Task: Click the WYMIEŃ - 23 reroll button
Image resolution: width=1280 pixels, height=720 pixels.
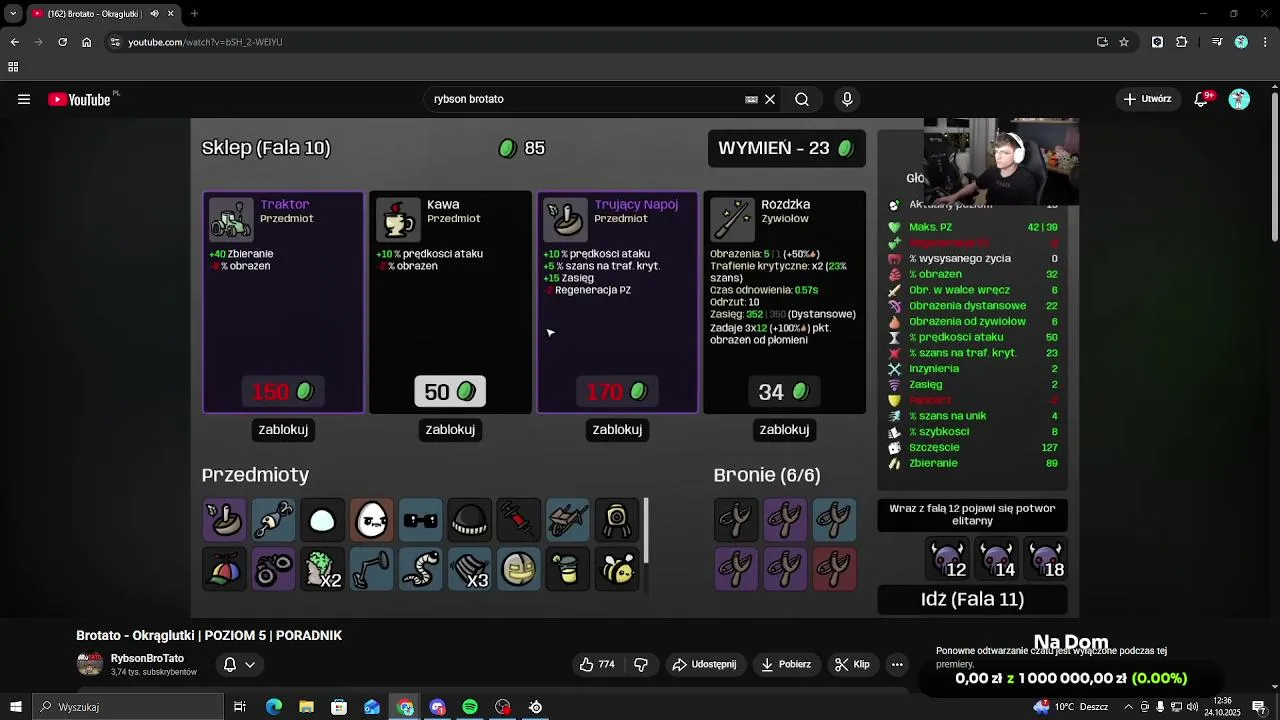Action: 786,148
